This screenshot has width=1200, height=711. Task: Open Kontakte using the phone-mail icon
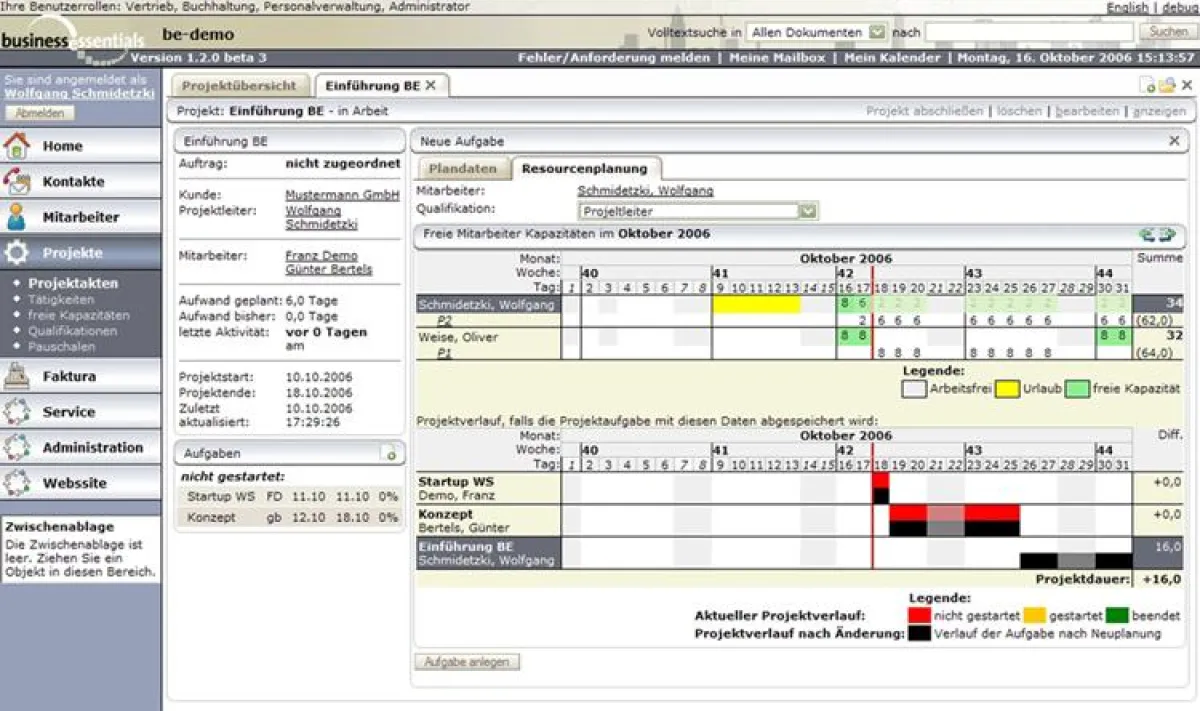click(17, 182)
